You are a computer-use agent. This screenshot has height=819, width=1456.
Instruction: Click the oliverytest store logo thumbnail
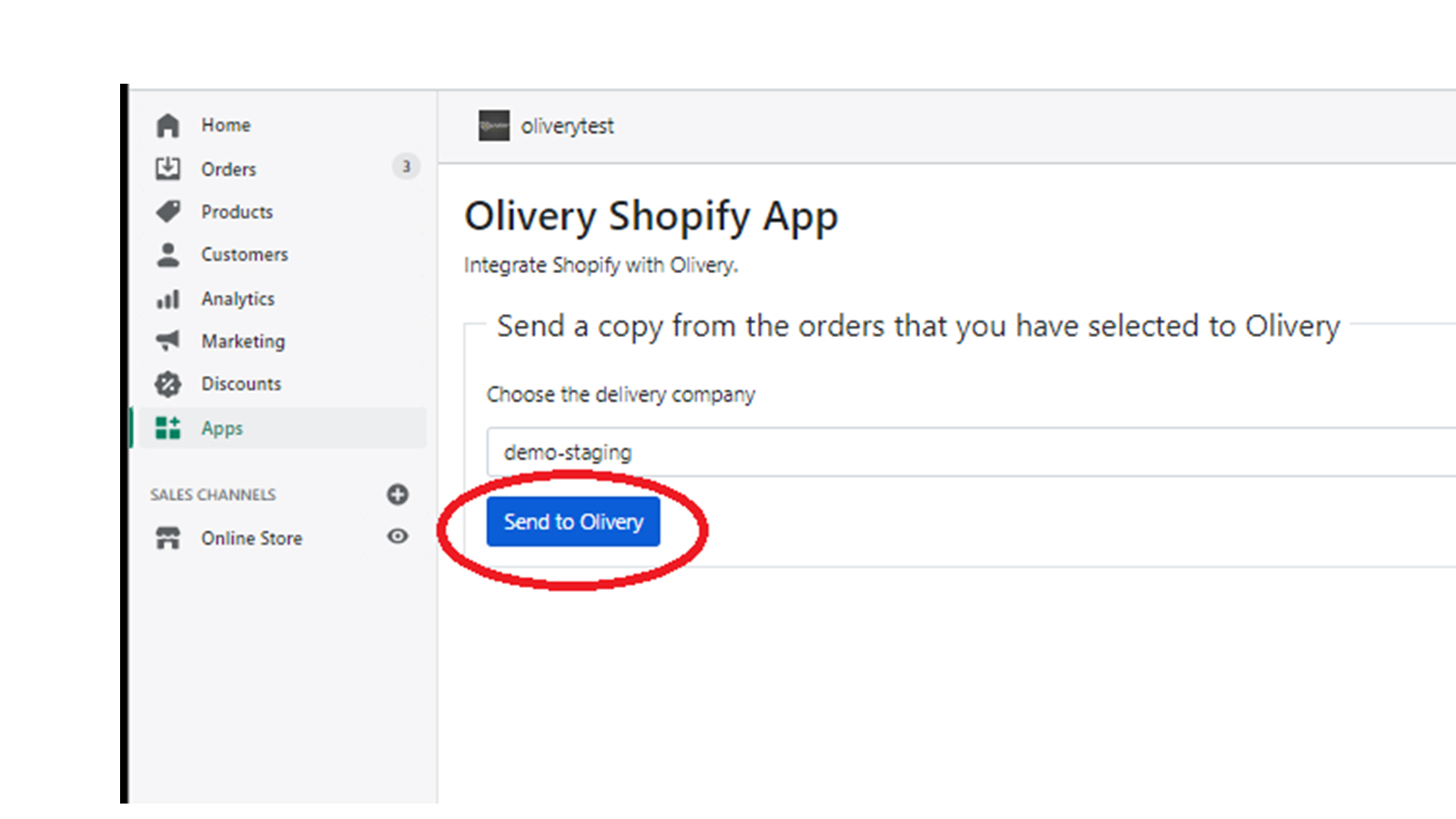492,126
